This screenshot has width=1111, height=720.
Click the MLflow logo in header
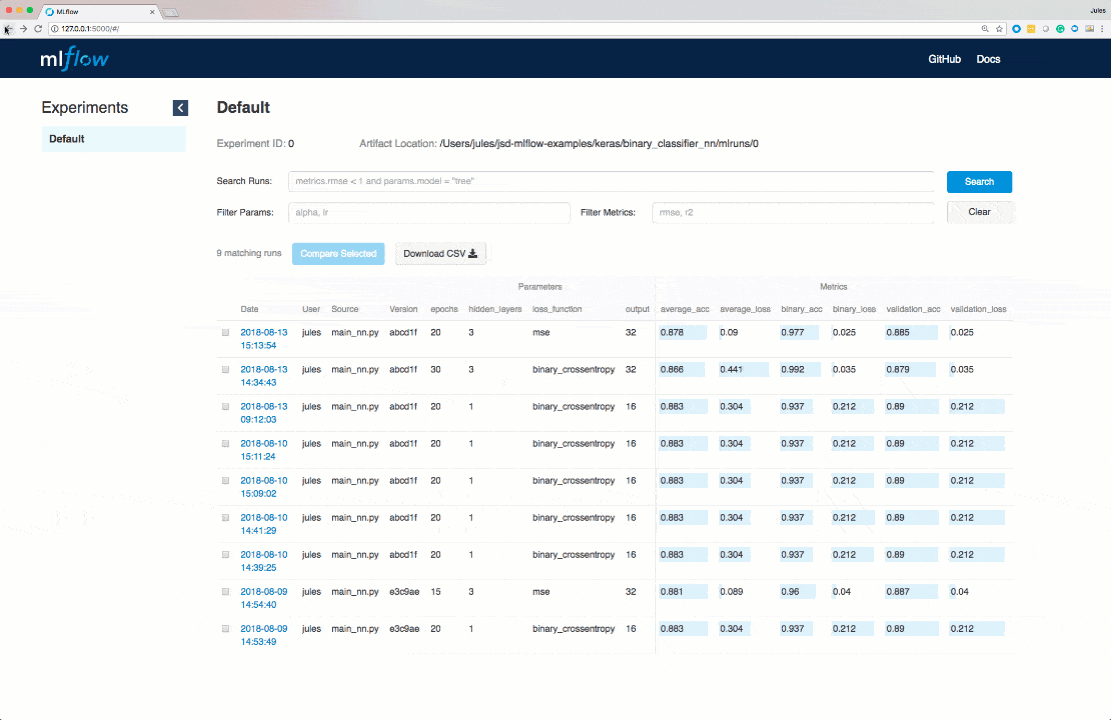coord(74,59)
